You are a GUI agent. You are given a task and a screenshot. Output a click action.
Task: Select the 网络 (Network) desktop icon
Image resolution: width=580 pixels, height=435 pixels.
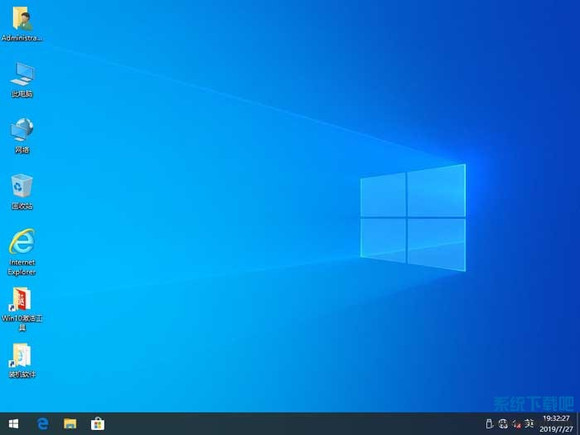tap(22, 136)
